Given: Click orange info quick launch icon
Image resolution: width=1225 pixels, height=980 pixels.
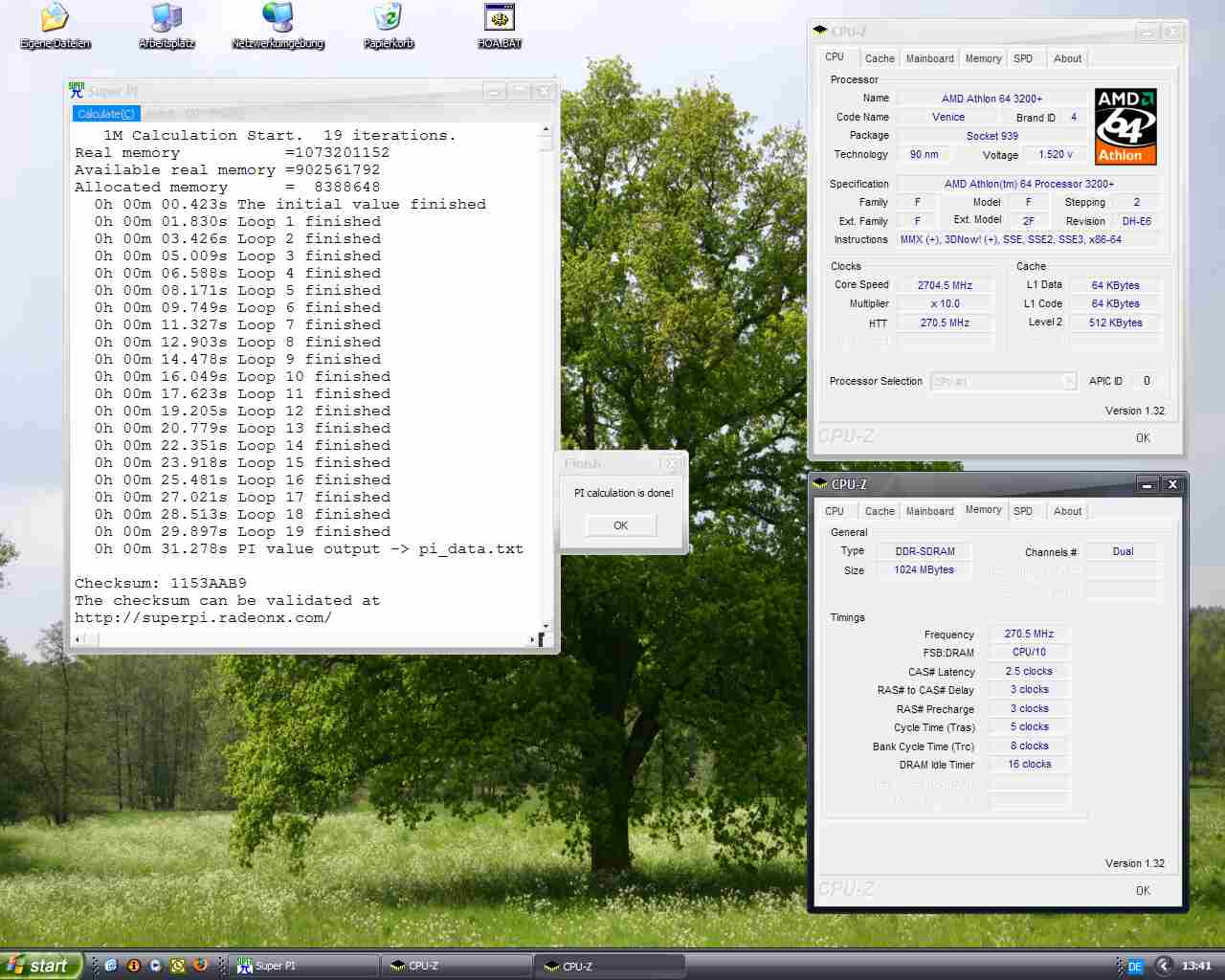Looking at the screenshot, I should pos(134,966).
